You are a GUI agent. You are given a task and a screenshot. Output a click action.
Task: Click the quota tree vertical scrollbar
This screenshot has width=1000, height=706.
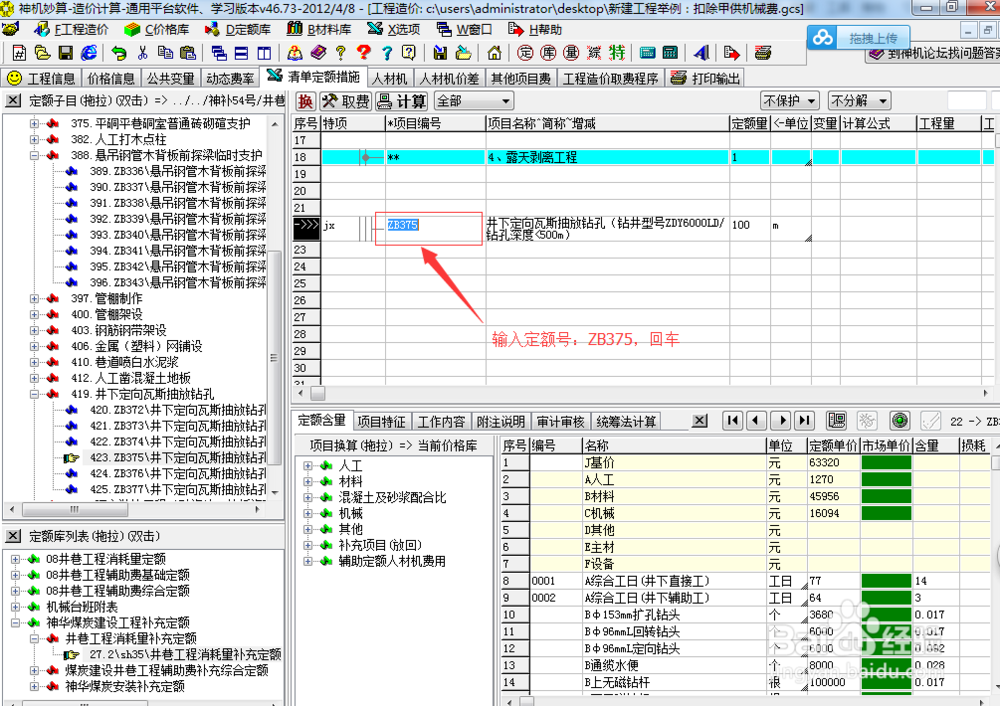(x=274, y=309)
